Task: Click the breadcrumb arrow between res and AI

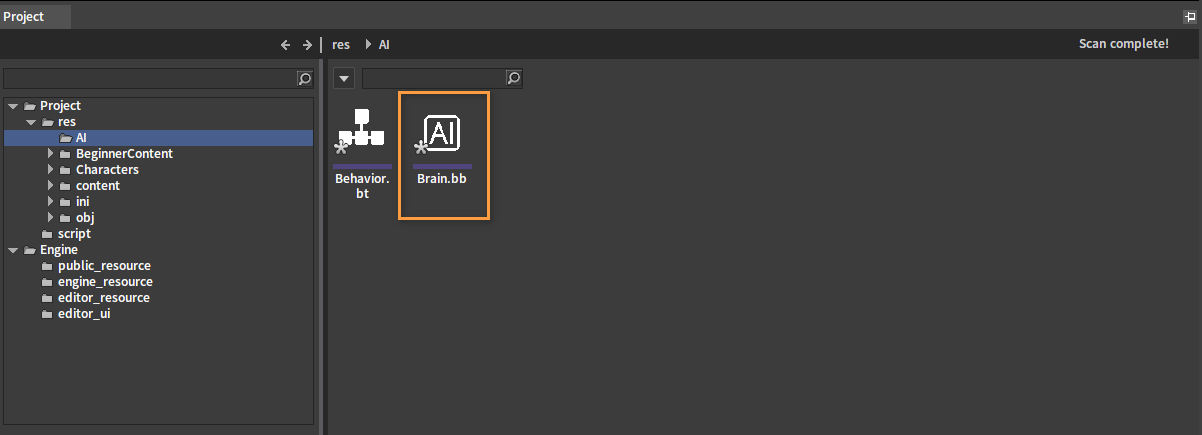Action: (x=367, y=45)
